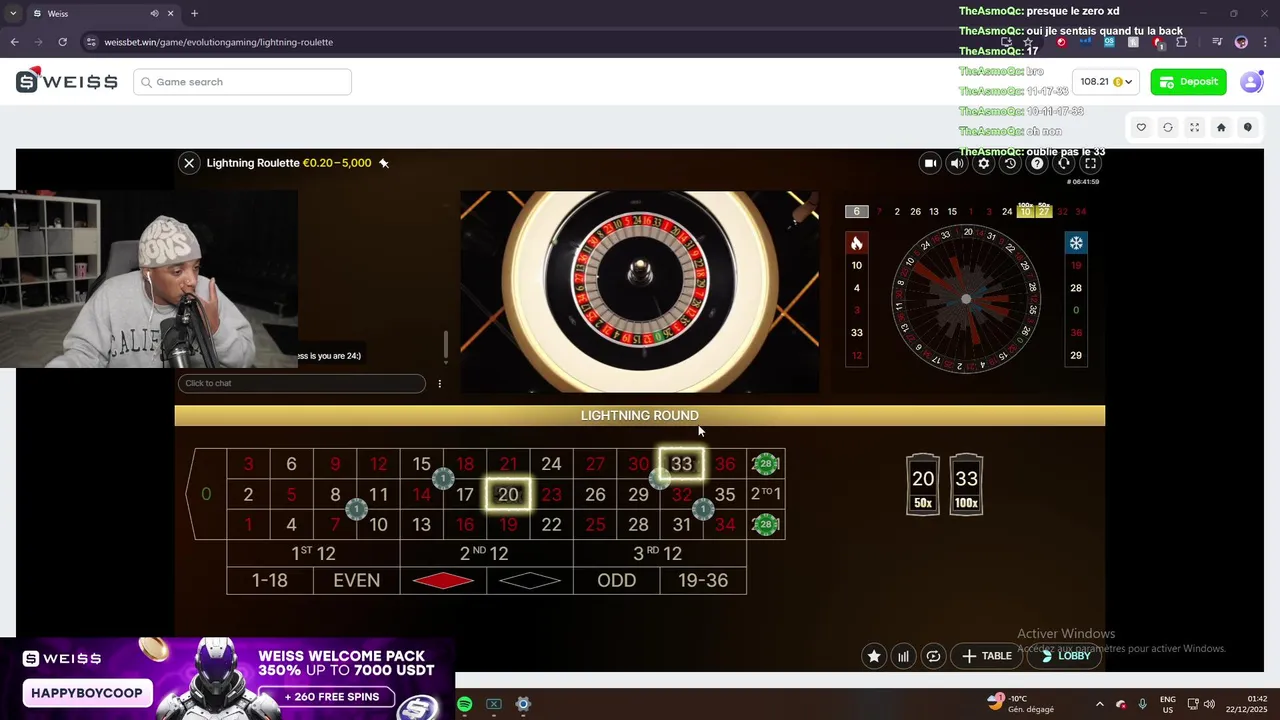Image resolution: width=1280 pixels, height=720 pixels.
Task: Show hidden system tray icons chevron
Action: pos(1099,704)
